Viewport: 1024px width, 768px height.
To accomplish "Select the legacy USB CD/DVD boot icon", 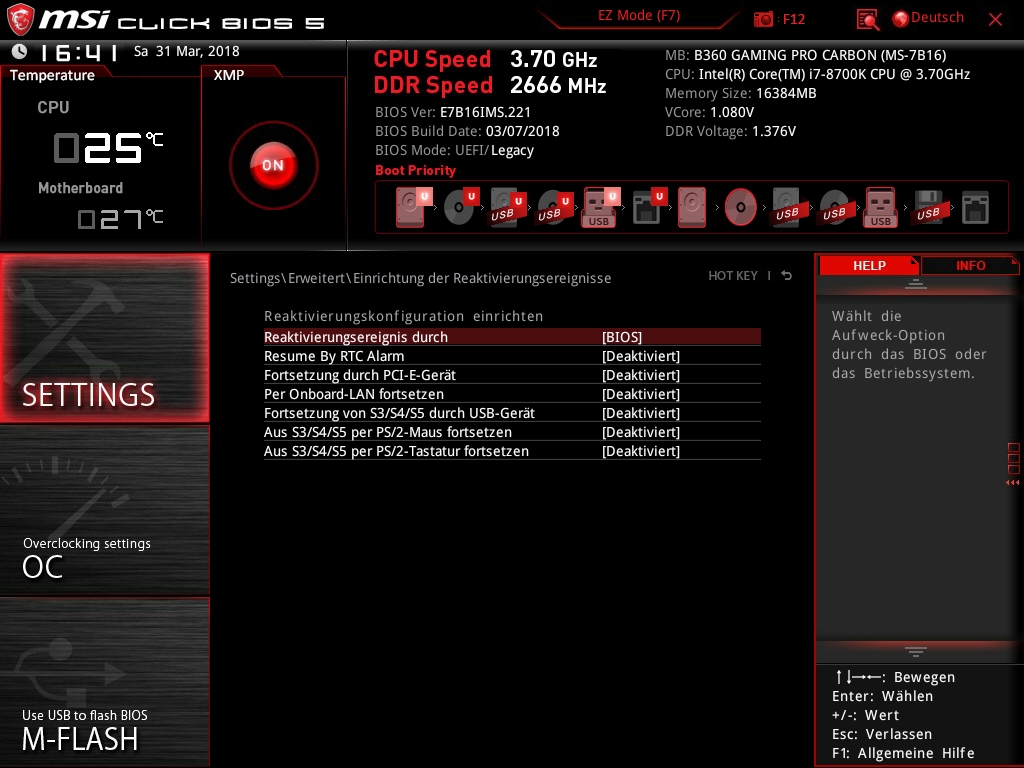I will 835,208.
